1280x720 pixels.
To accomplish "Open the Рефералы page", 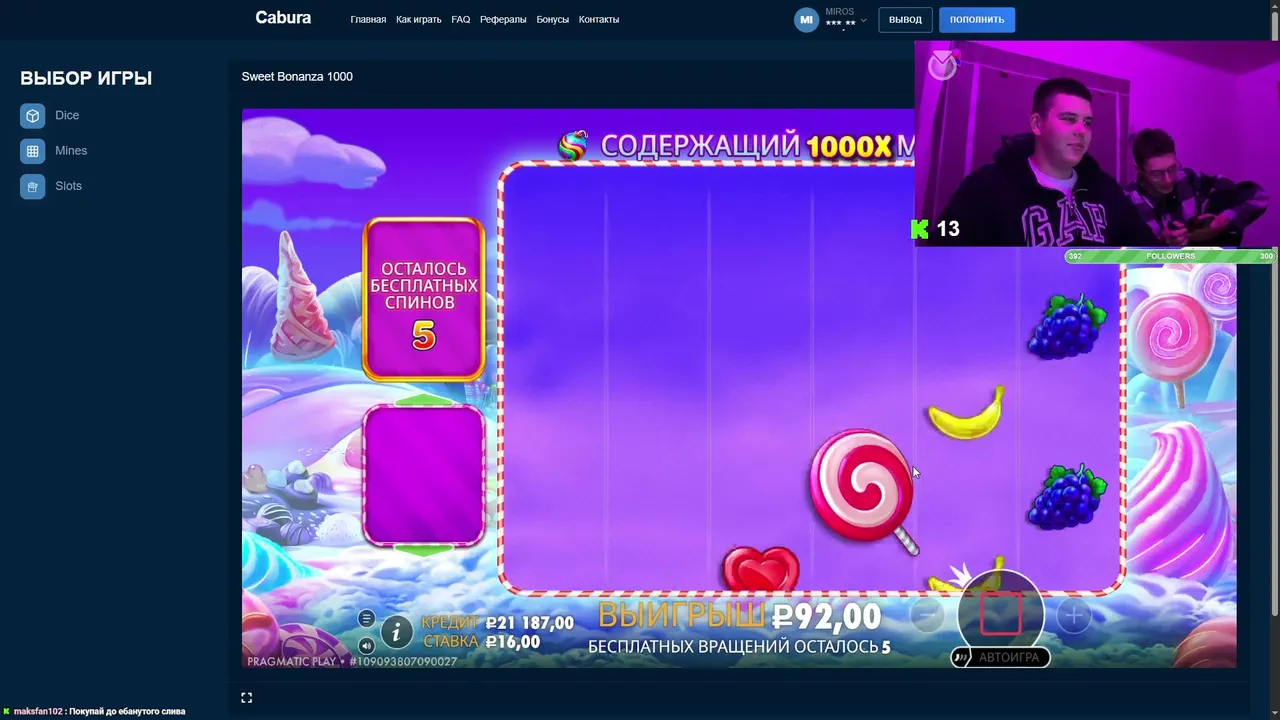I will pos(503,20).
